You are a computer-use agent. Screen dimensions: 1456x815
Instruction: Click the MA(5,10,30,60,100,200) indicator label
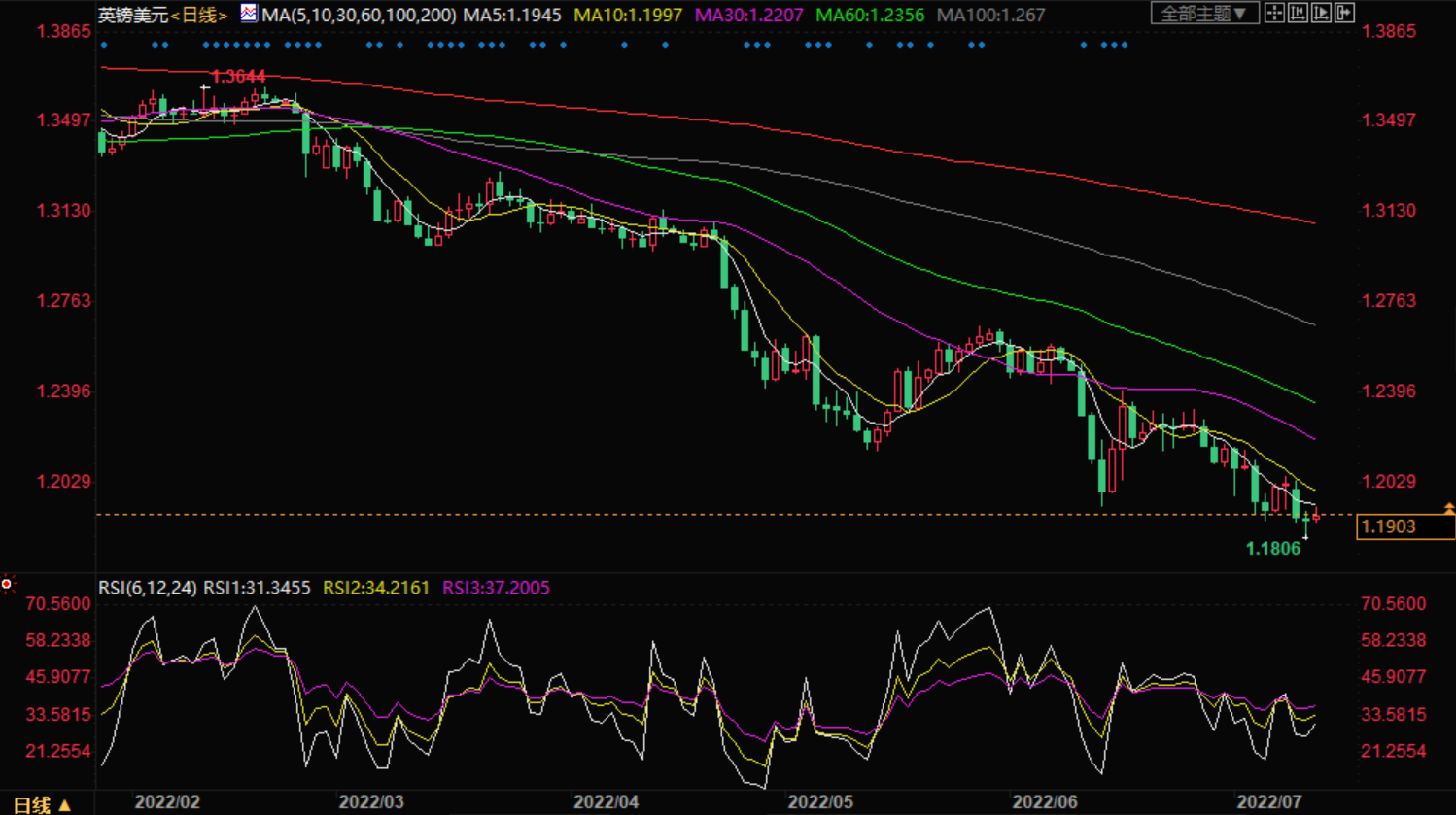pyautogui.click(x=359, y=16)
